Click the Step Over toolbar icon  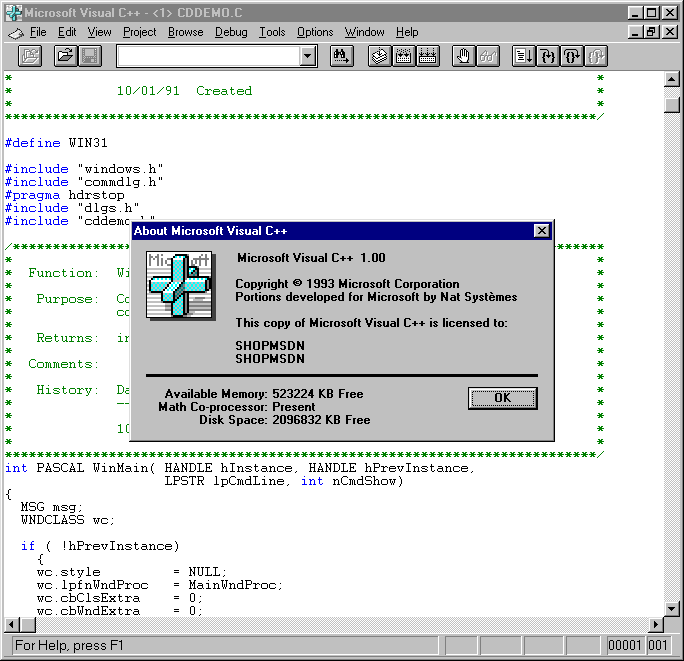[x=571, y=56]
